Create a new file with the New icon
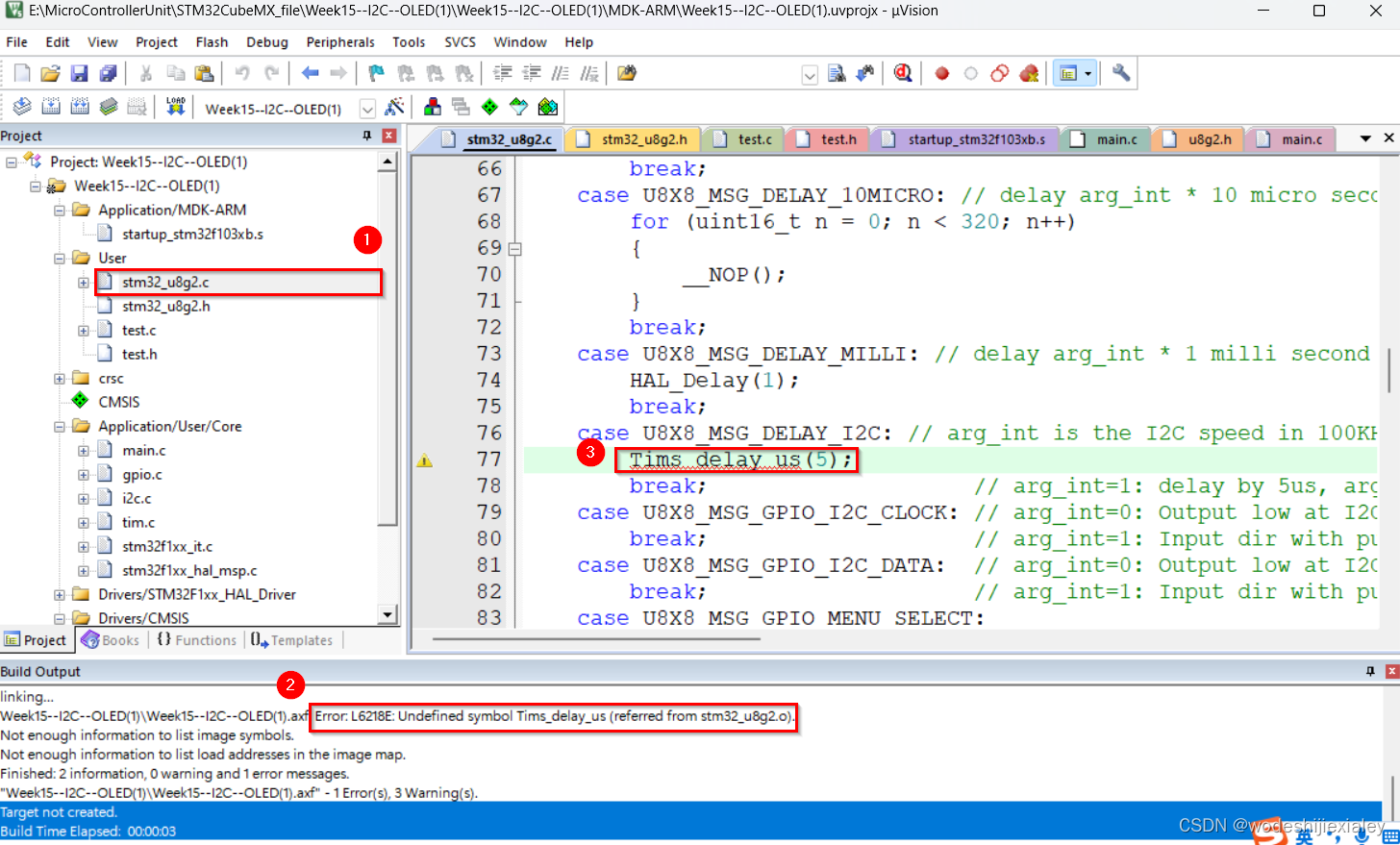Viewport: 1400px width, 845px height. click(22, 73)
